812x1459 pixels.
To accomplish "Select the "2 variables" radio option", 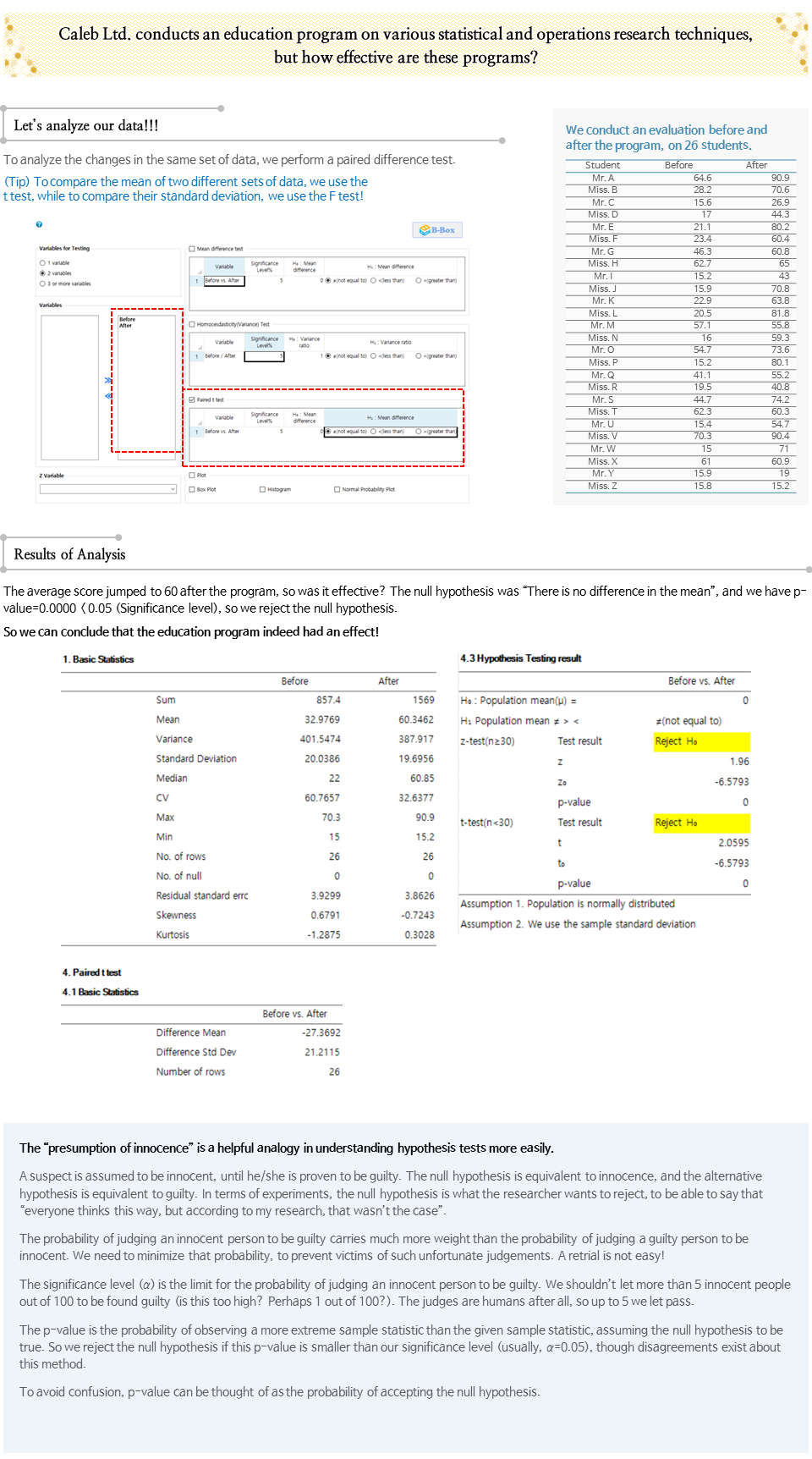I will coord(42,273).
